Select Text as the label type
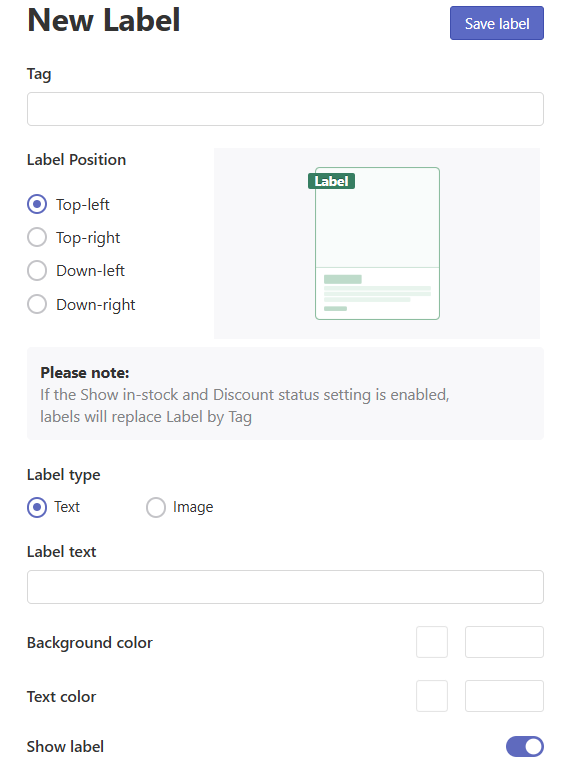The width and height of the screenshot is (563, 776). pos(37,507)
